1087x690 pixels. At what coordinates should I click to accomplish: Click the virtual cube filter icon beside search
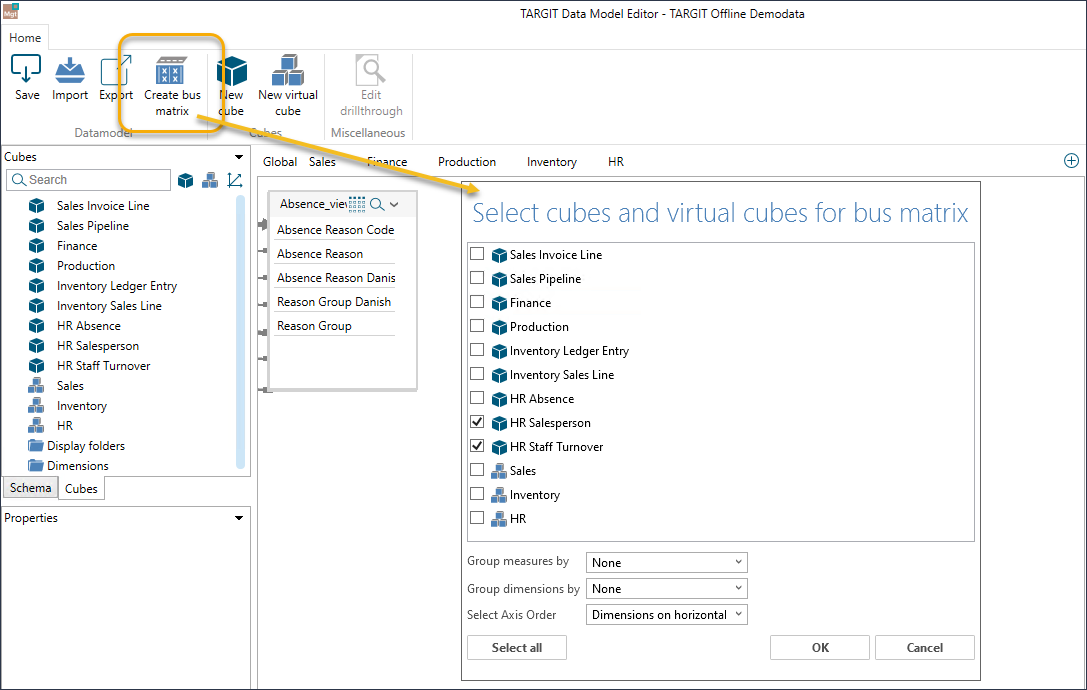(x=210, y=180)
